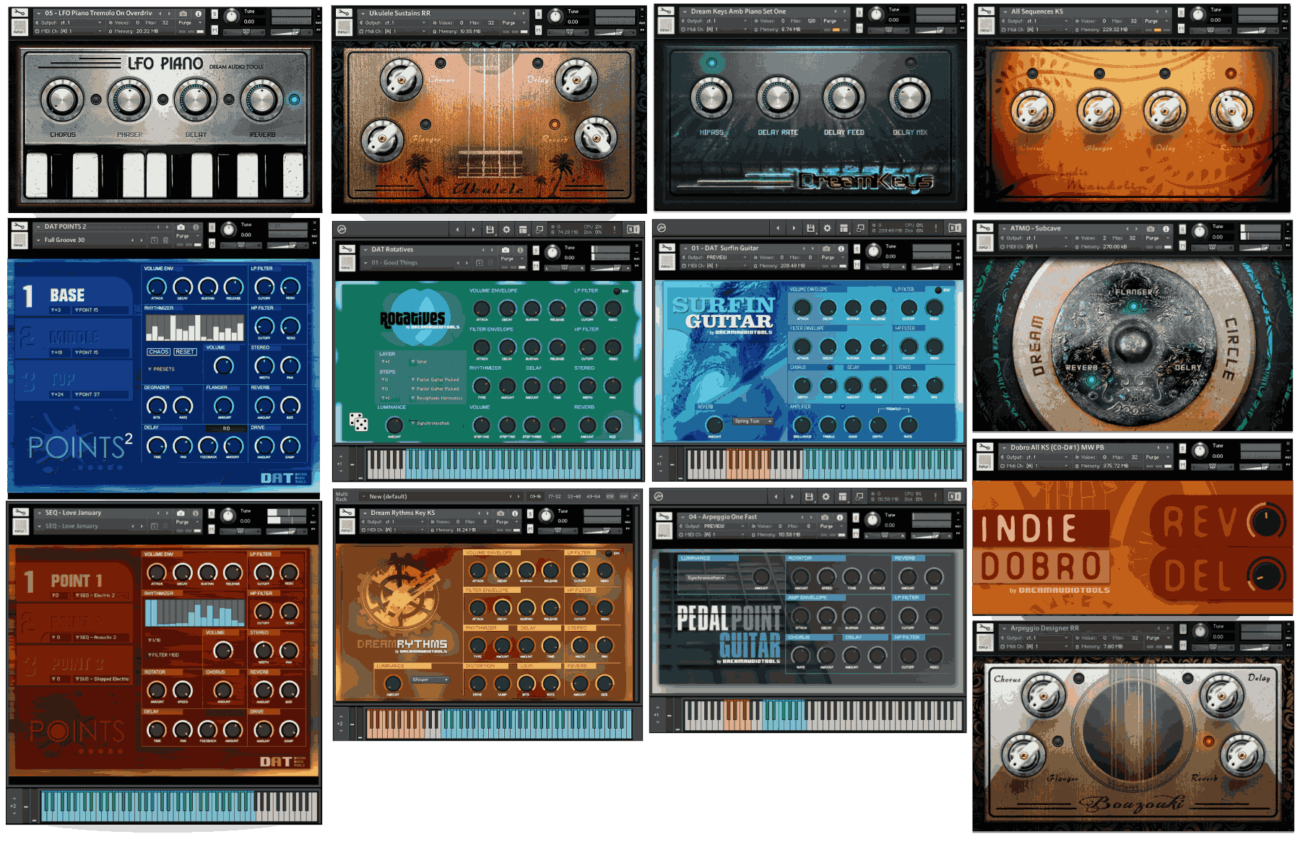The image size is (1300, 842).
Task: Click the Reverb knob on LFO Piano
Action: [x=261, y=99]
